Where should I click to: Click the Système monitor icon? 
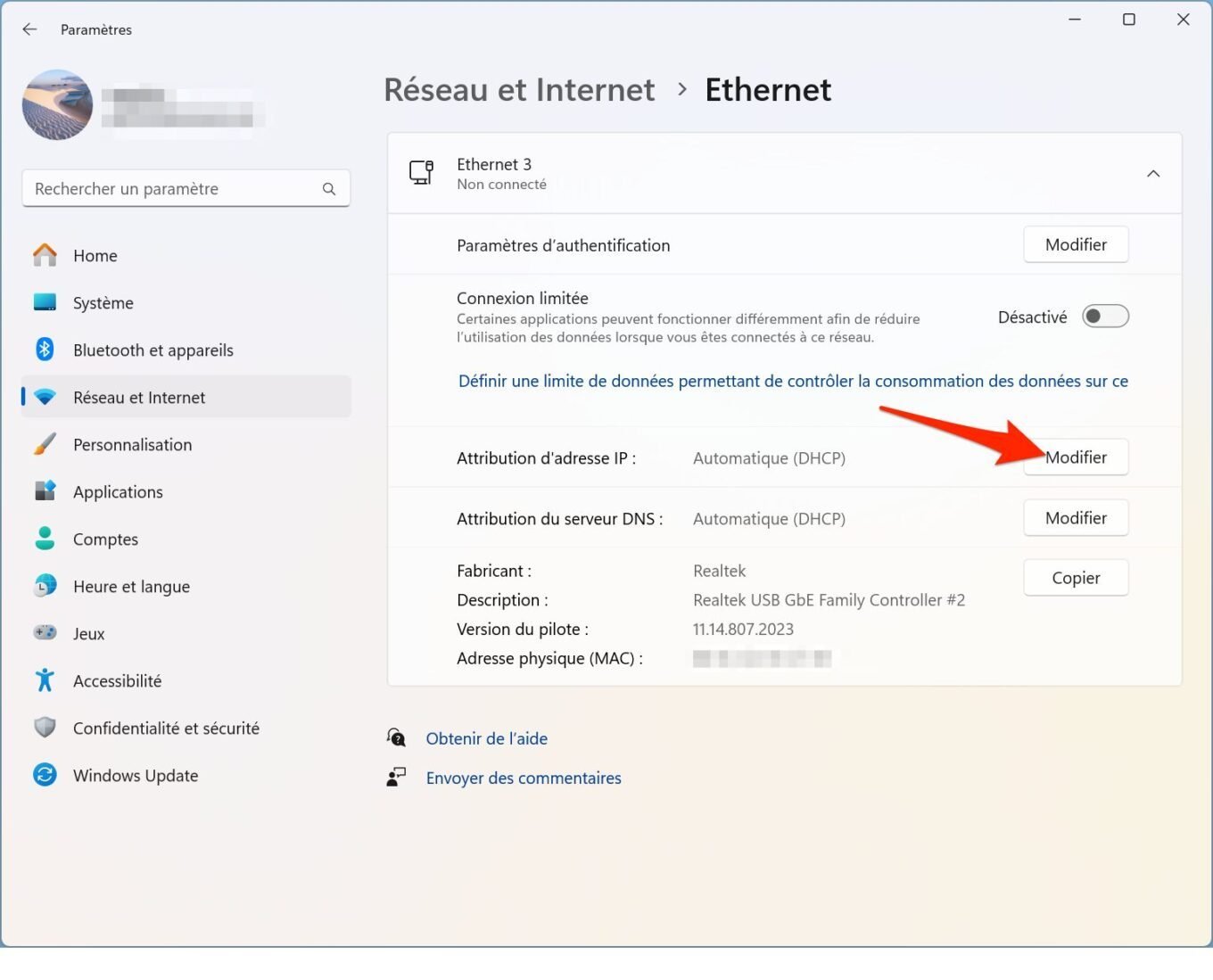point(45,302)
